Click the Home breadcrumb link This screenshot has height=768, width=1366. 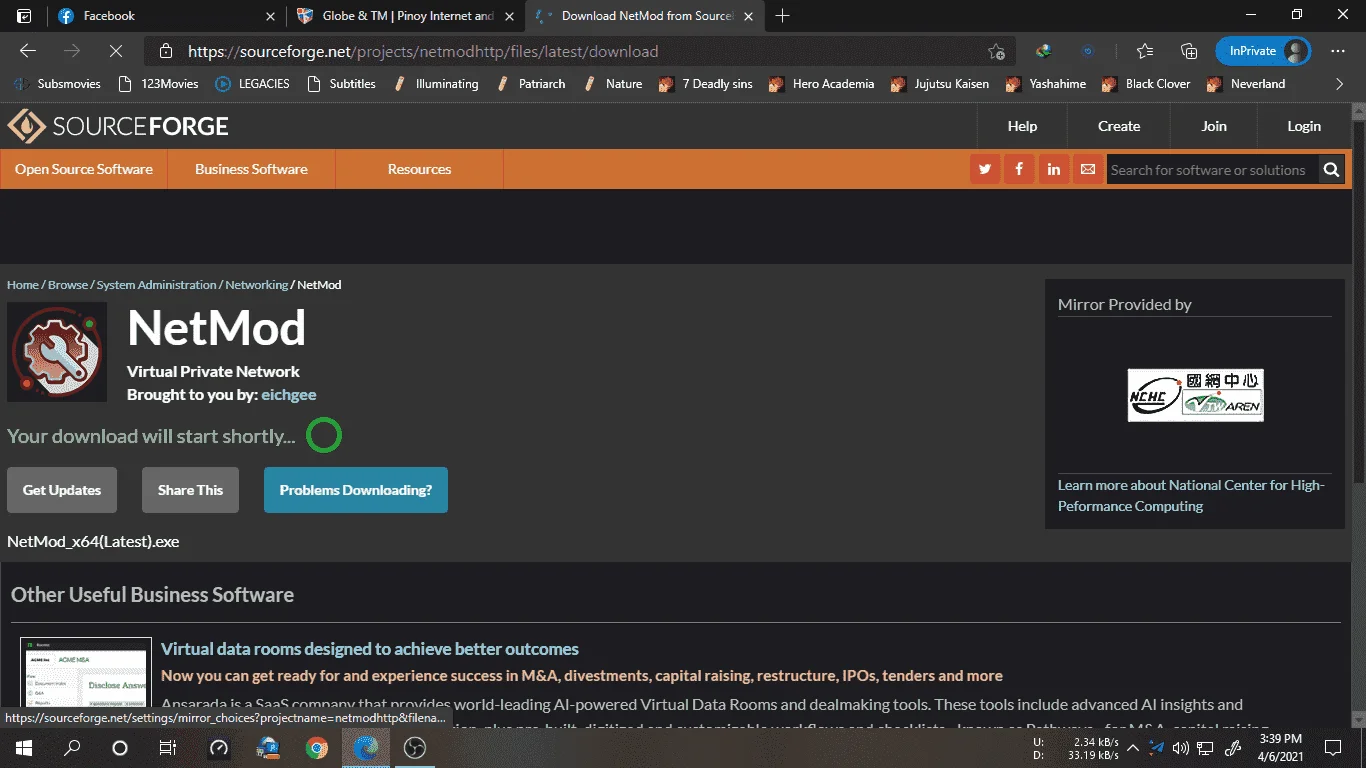pyautogui.click(x=23, y=285)
